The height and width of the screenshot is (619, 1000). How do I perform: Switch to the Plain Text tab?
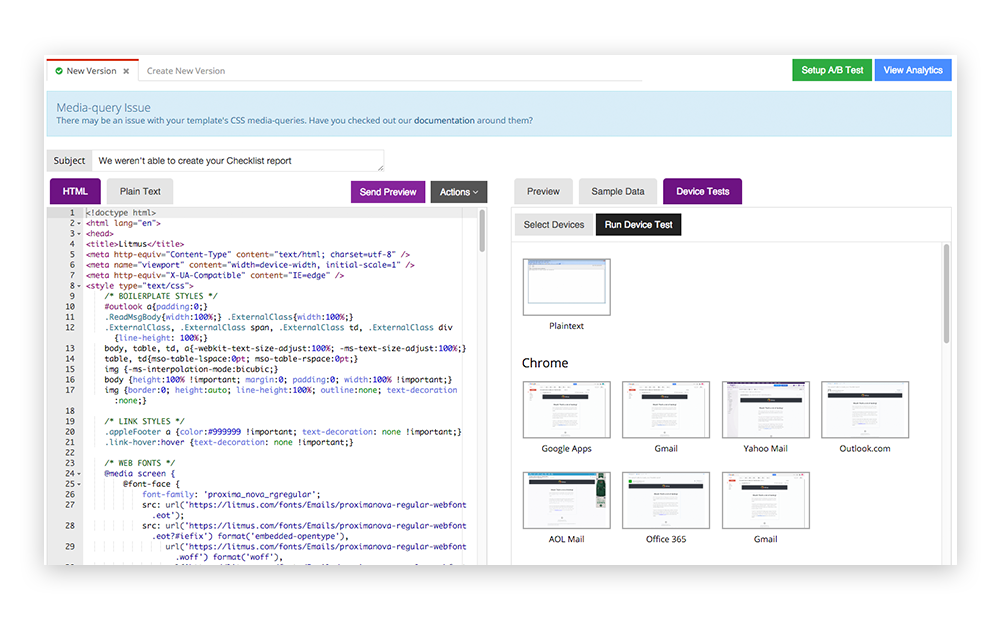140,191
